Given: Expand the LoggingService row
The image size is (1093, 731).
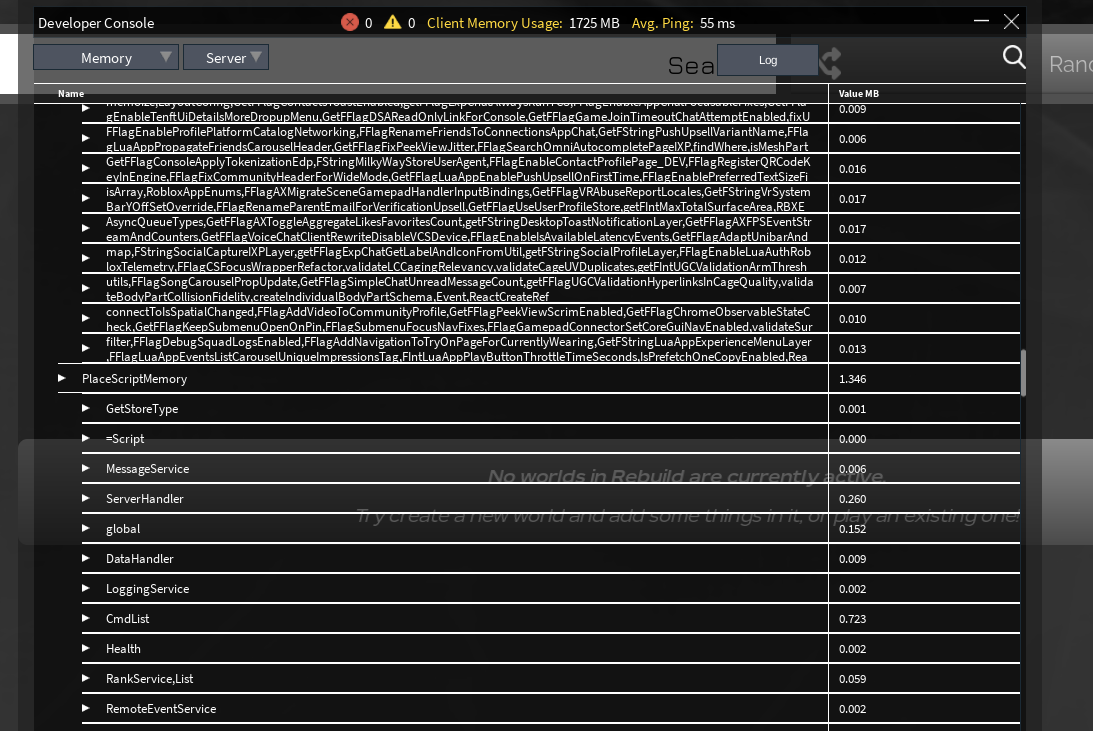Looking at the screenshot, I should click(x=86, y=588).
